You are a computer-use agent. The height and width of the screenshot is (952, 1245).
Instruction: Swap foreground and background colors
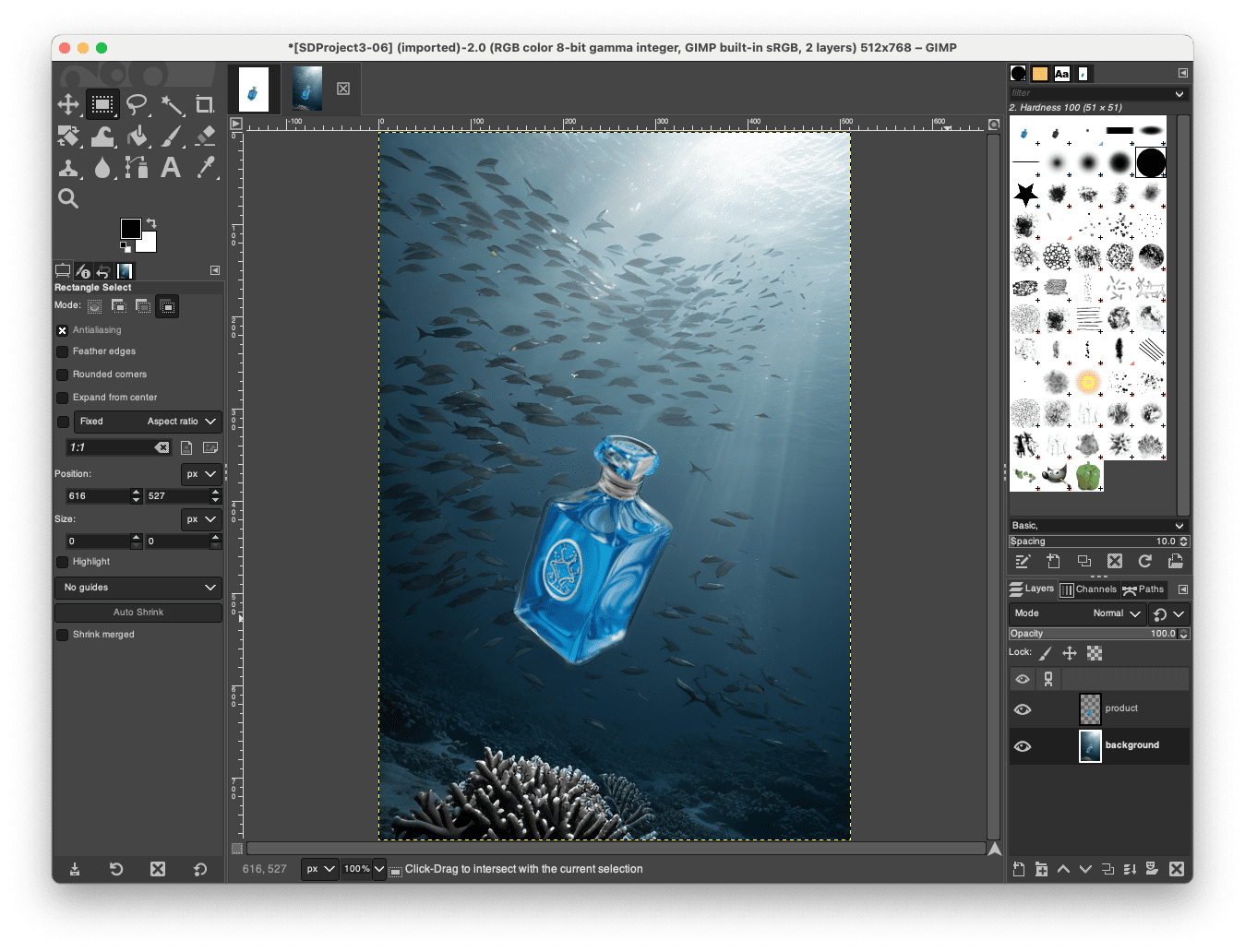151,223
